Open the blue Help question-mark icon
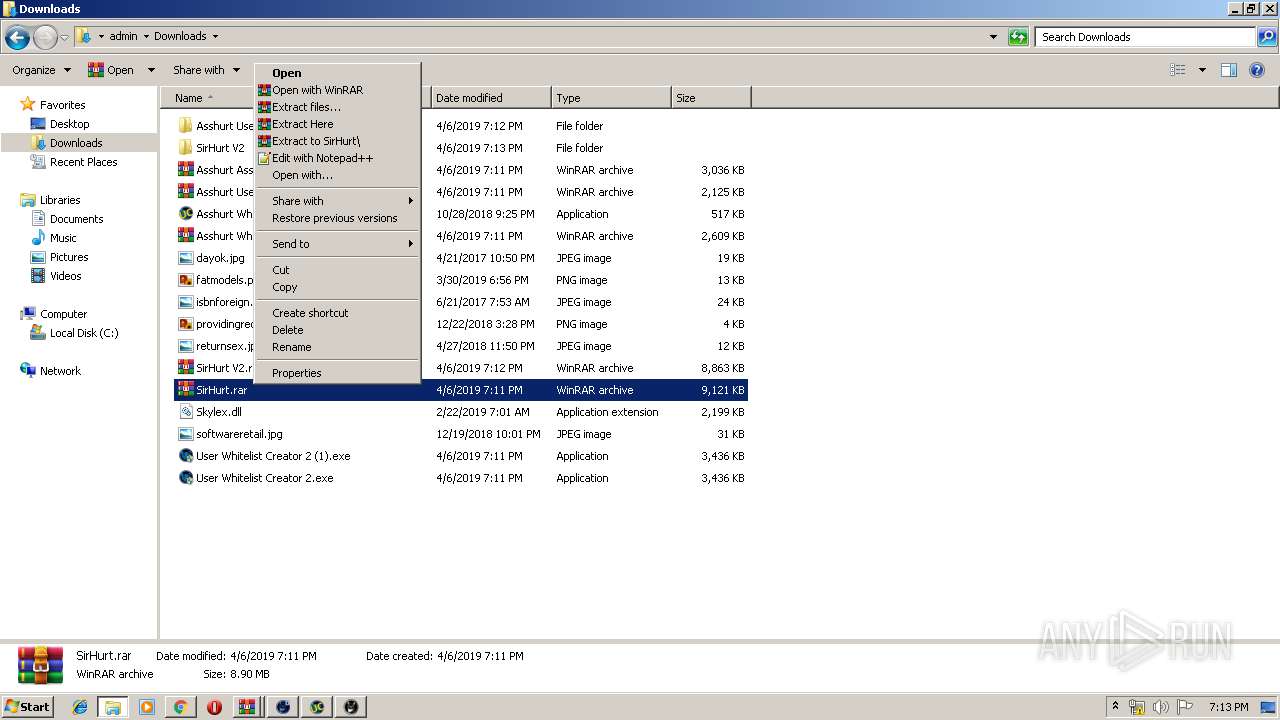The width and height of the screenshot is (1280, 720). click(1257, 70)
